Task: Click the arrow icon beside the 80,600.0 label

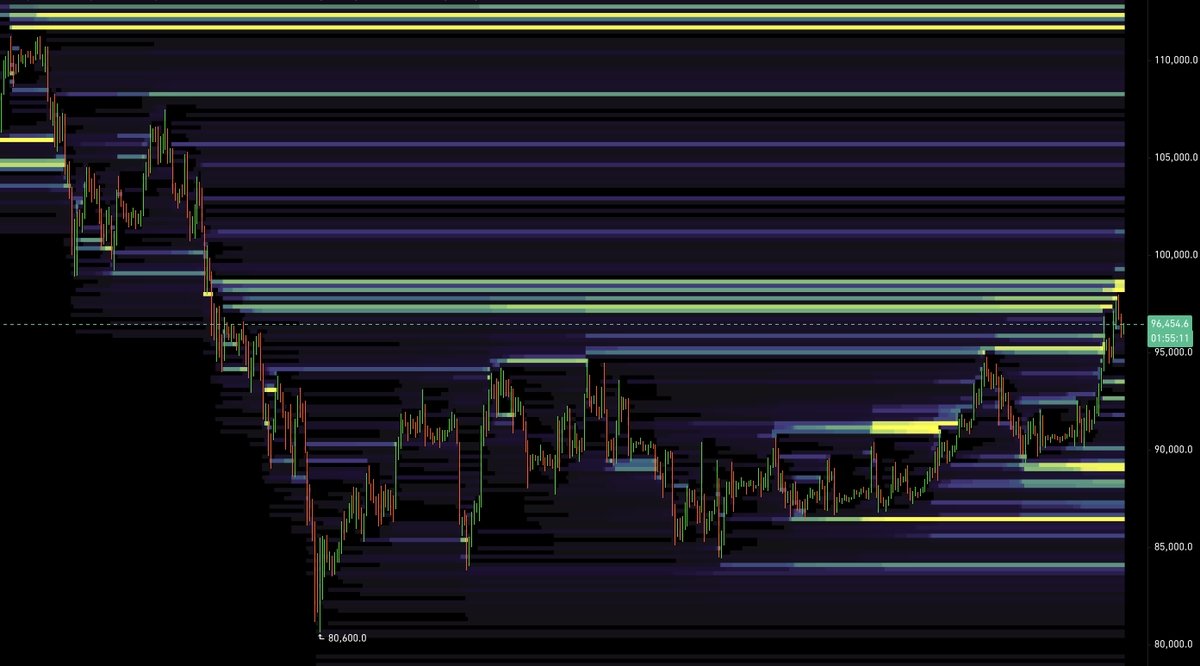Action: pyautogui.click(x=320, y=635)
